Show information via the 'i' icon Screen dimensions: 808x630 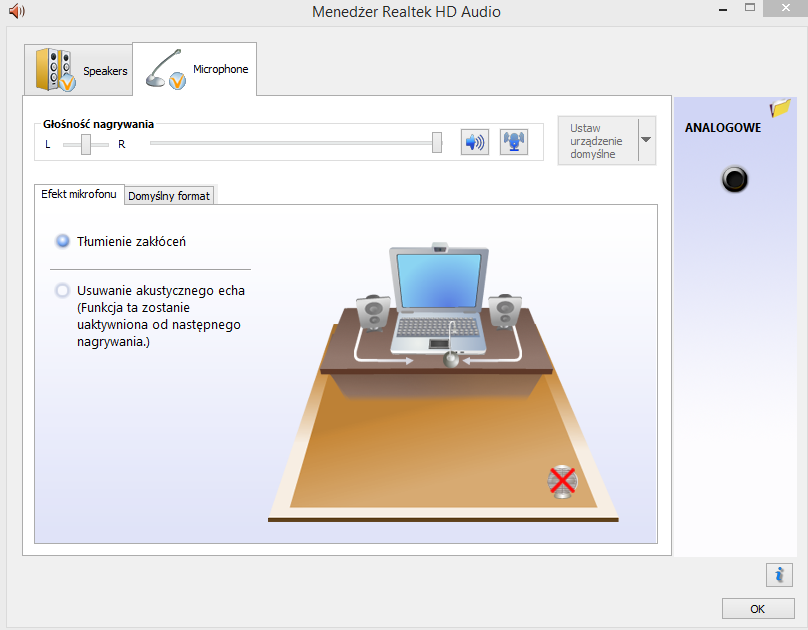click(779, 574)
